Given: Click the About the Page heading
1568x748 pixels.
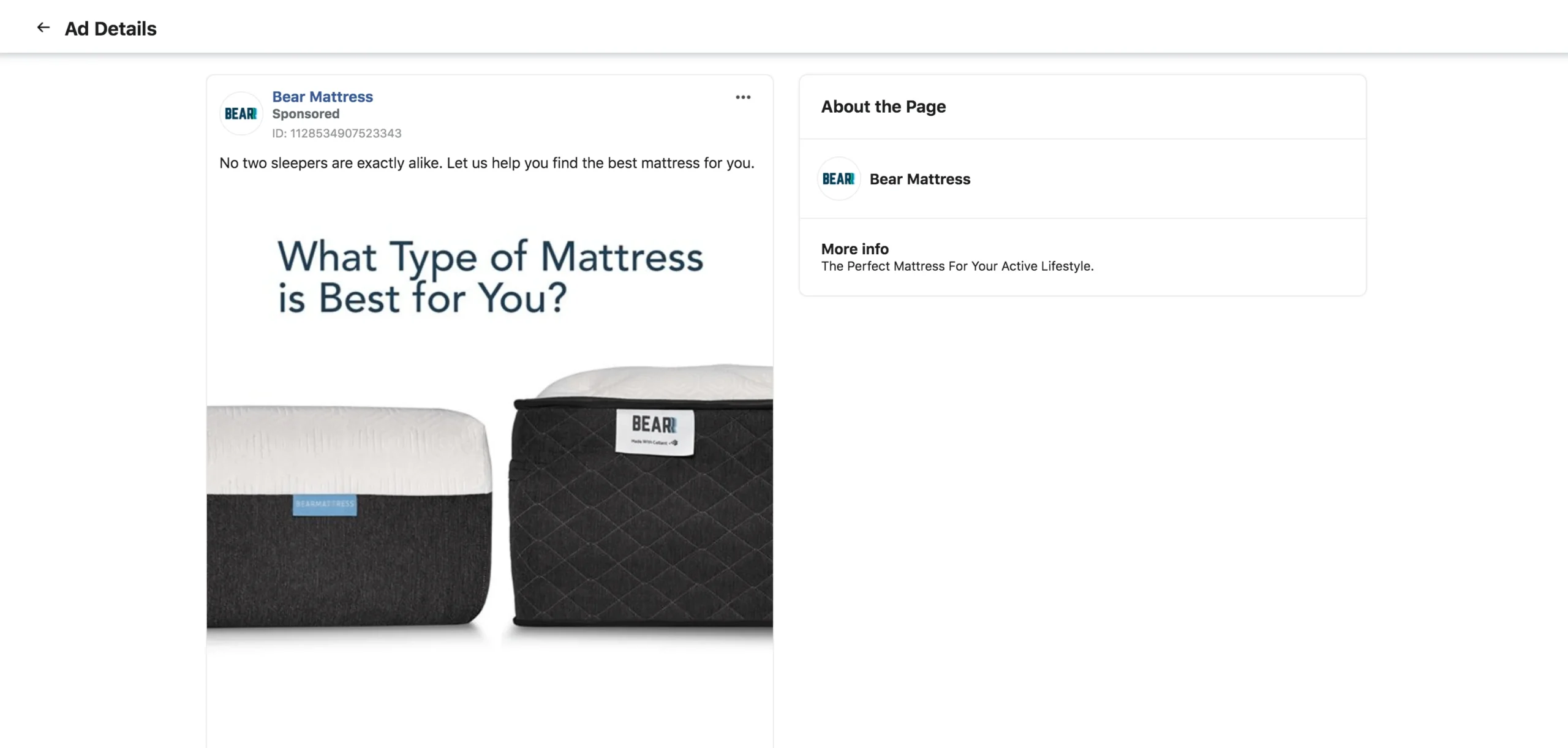Looking at the screenshot, I should tap(883, 107).
